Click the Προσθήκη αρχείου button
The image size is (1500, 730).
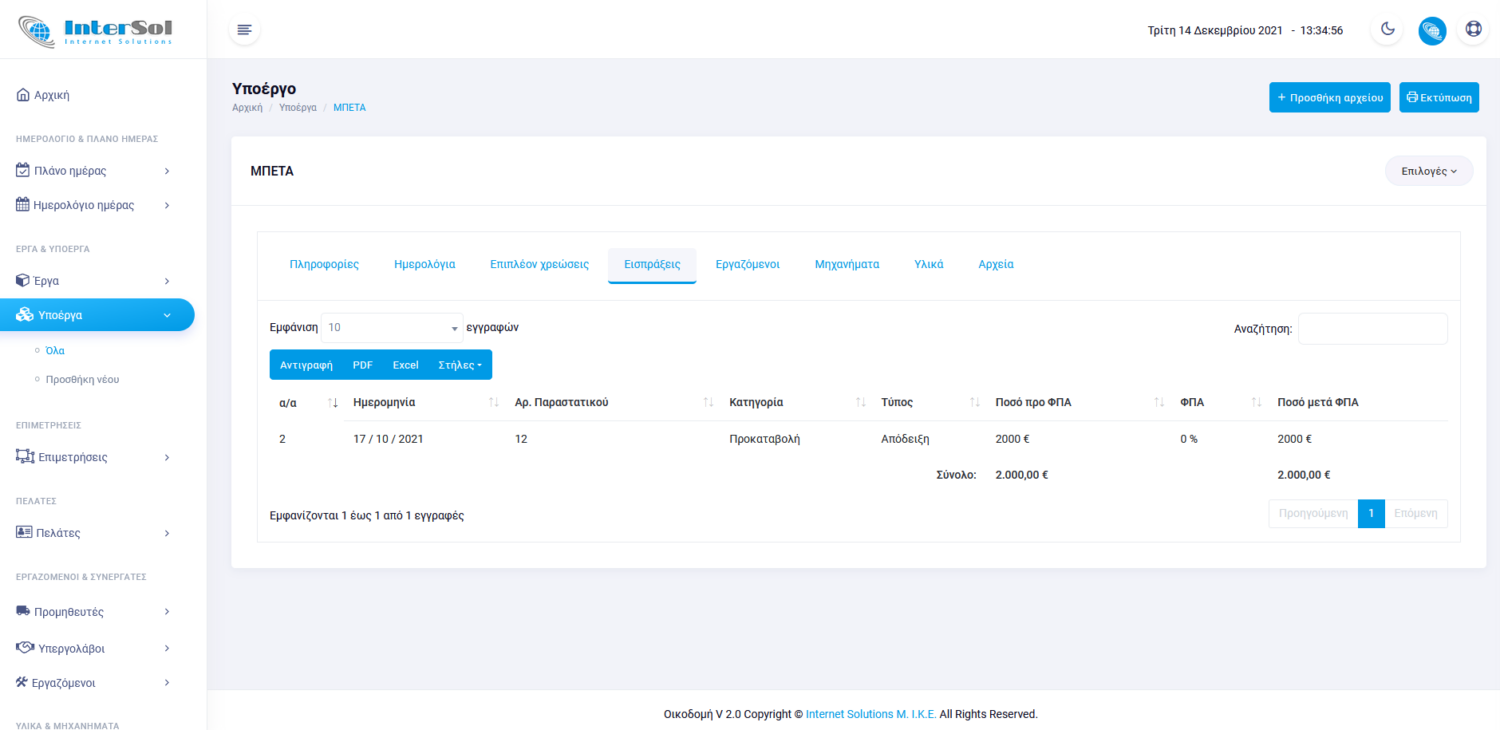(x=1329, y=98)
